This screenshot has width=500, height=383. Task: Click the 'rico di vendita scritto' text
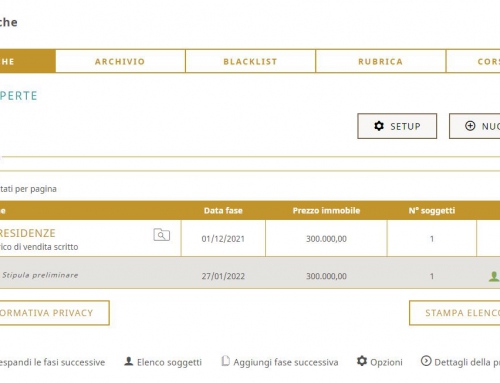[39, 247]
